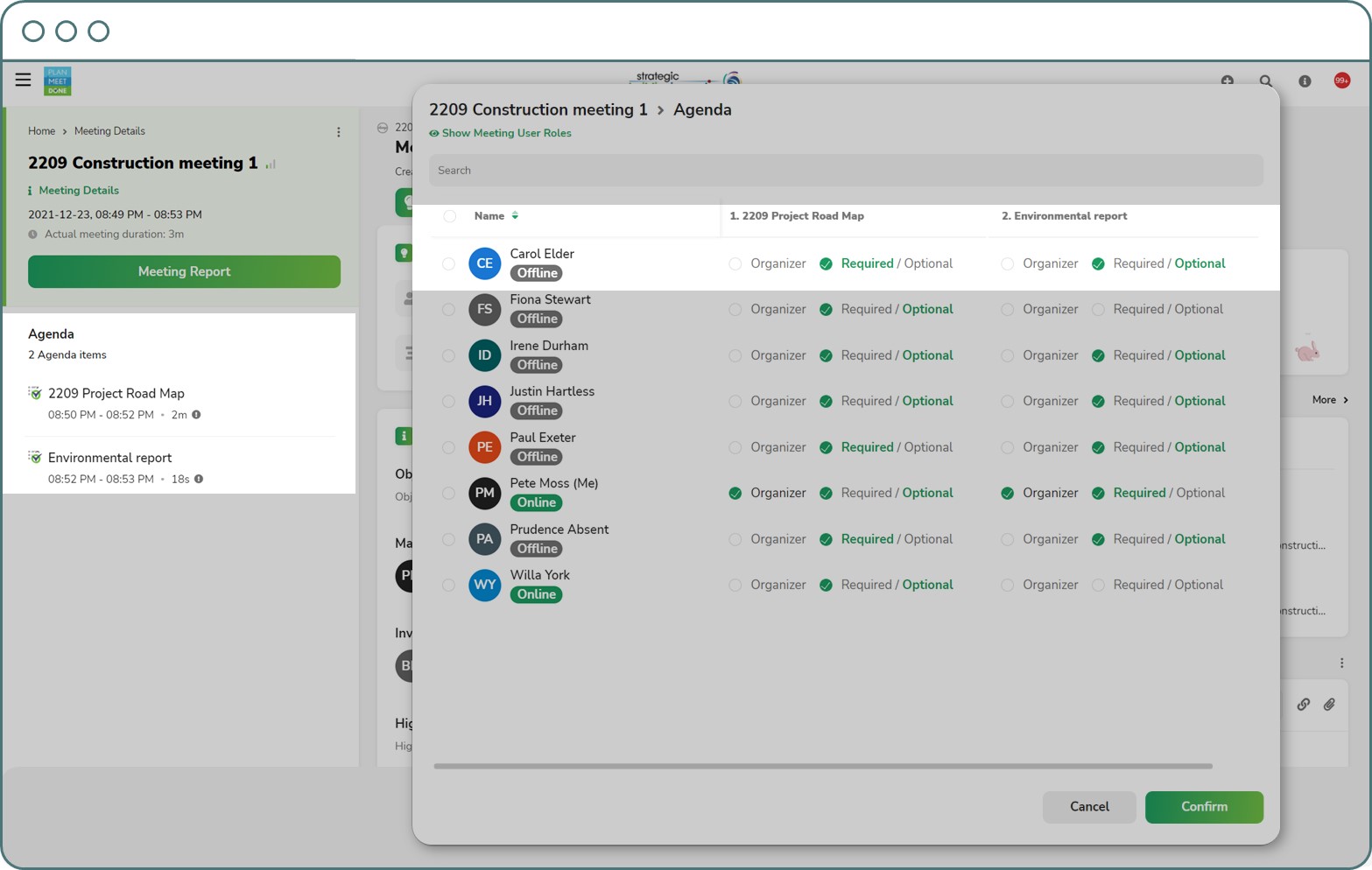The height and width of the screenshot is (870, 1372).
Task: Click the Plan Meet Done logo
Action: point(58,81)
